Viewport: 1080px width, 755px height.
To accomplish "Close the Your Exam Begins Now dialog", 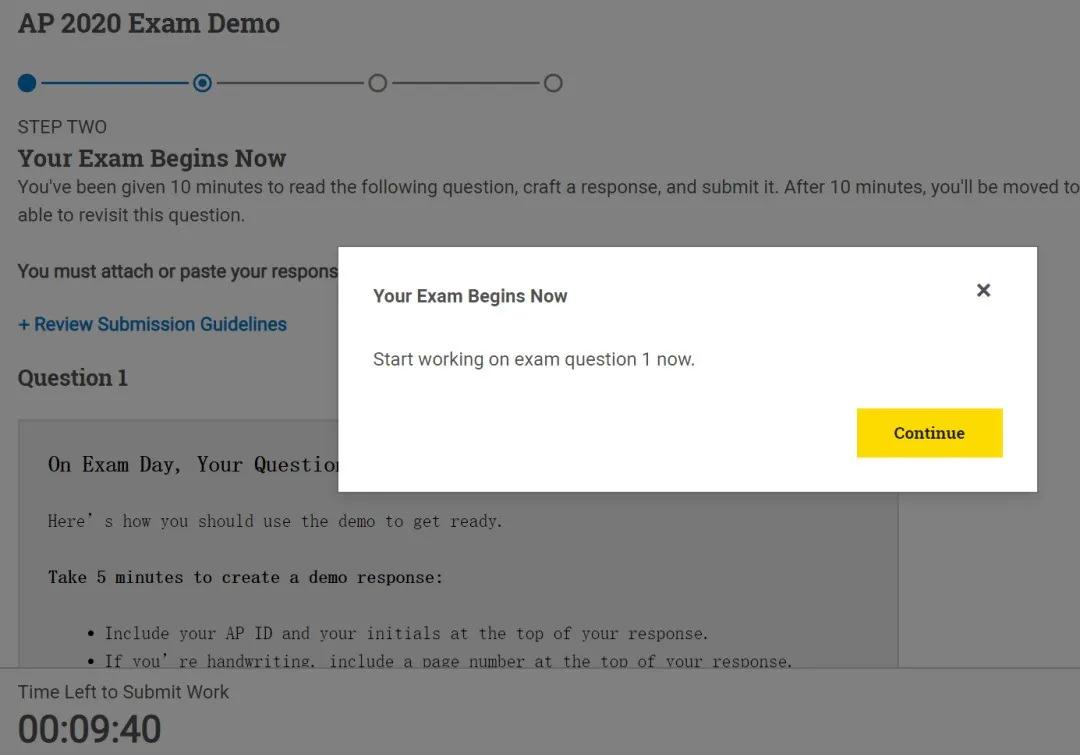I will pos(983,290).
